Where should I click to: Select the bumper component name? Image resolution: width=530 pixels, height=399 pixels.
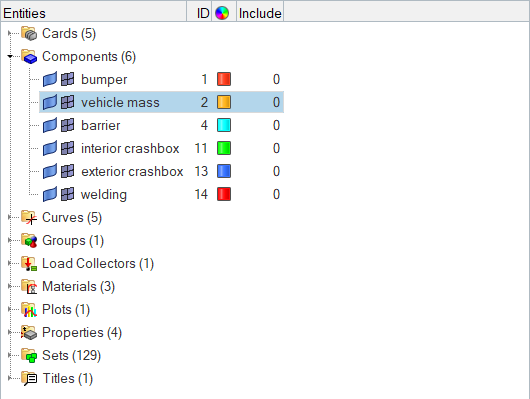pyautogui.click(x=104, y=79)
